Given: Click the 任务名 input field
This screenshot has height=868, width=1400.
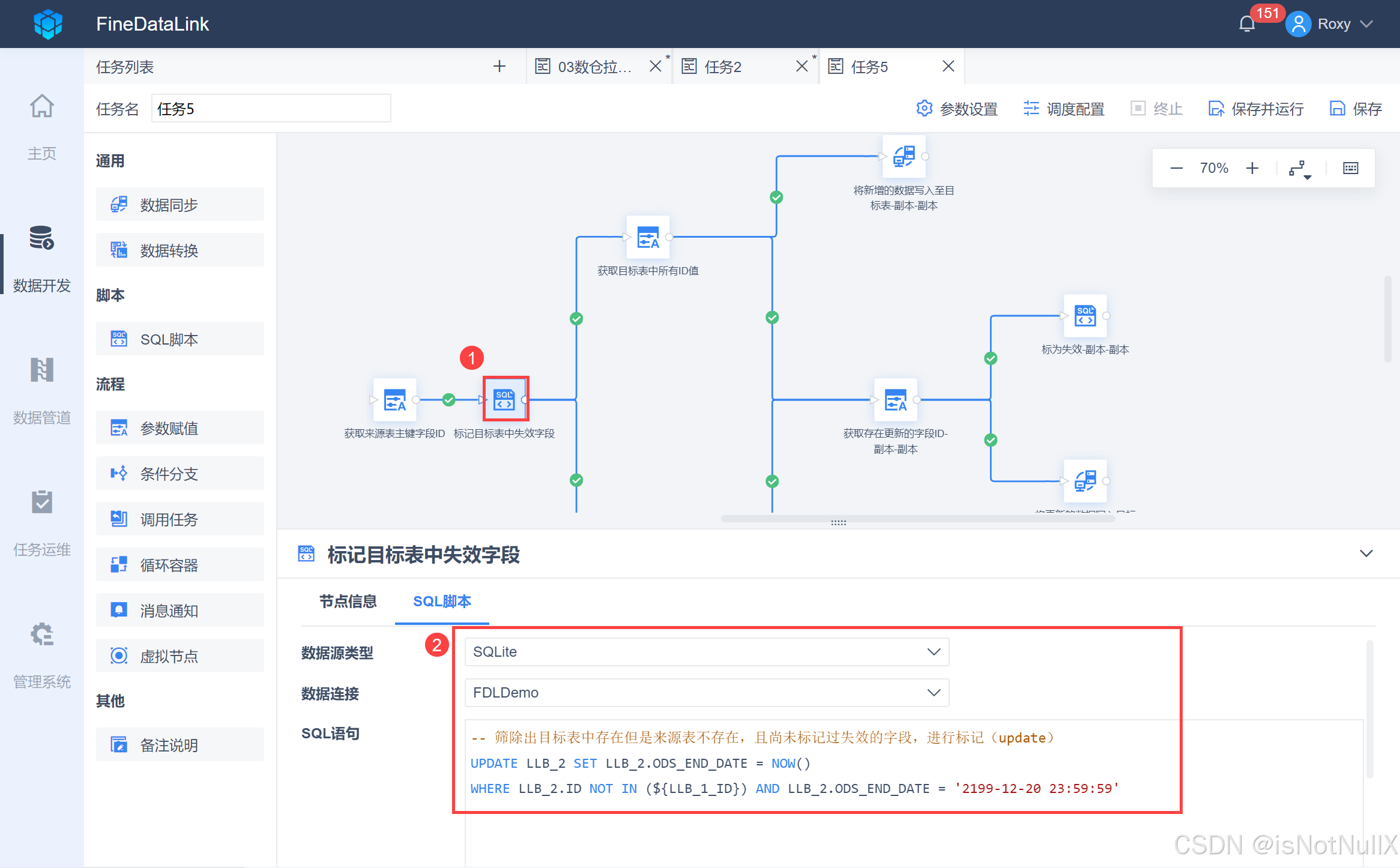Looking at the screenshot, I should pos(271,109).
